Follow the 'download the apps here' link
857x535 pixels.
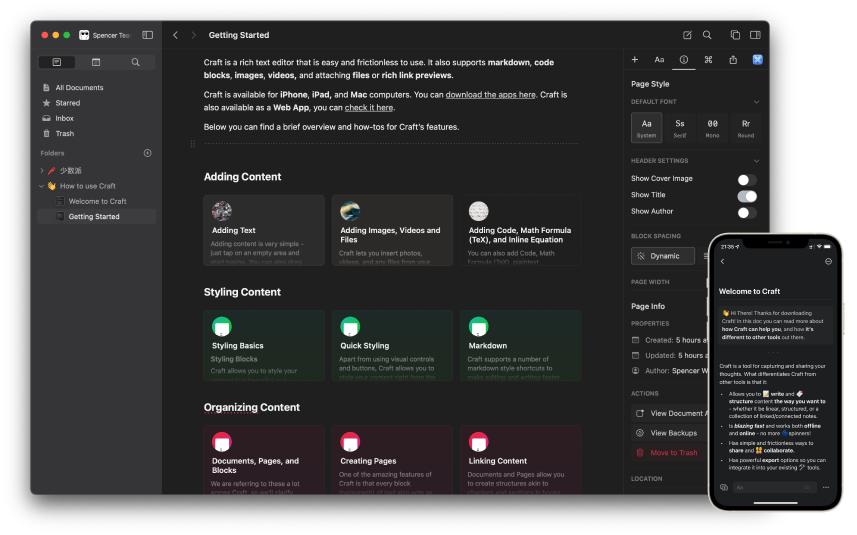490,95
